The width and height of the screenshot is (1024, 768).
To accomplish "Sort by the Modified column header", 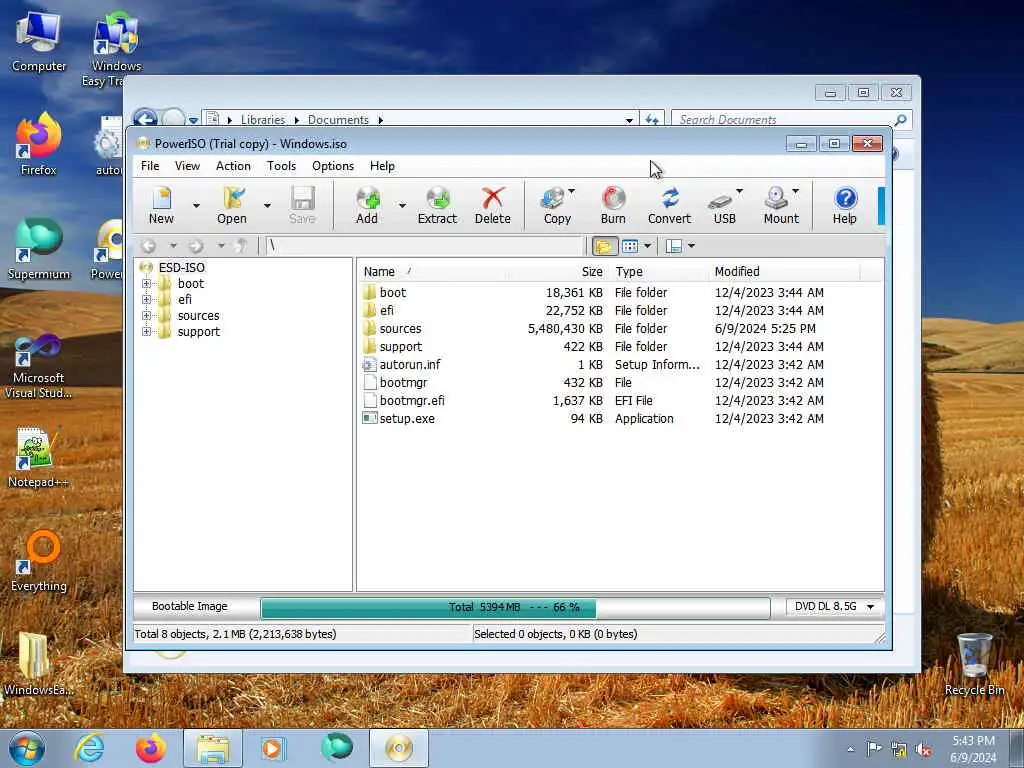I will point(784,272).
